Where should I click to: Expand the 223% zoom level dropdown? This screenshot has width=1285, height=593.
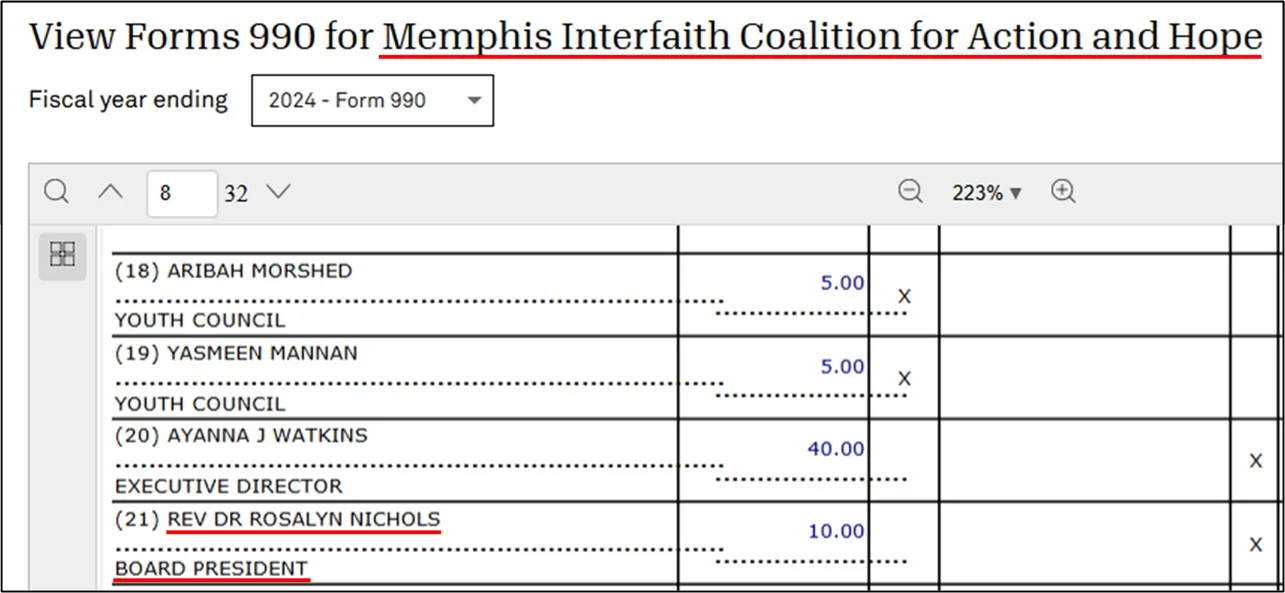pyautogui.click(x=987, y=193)
